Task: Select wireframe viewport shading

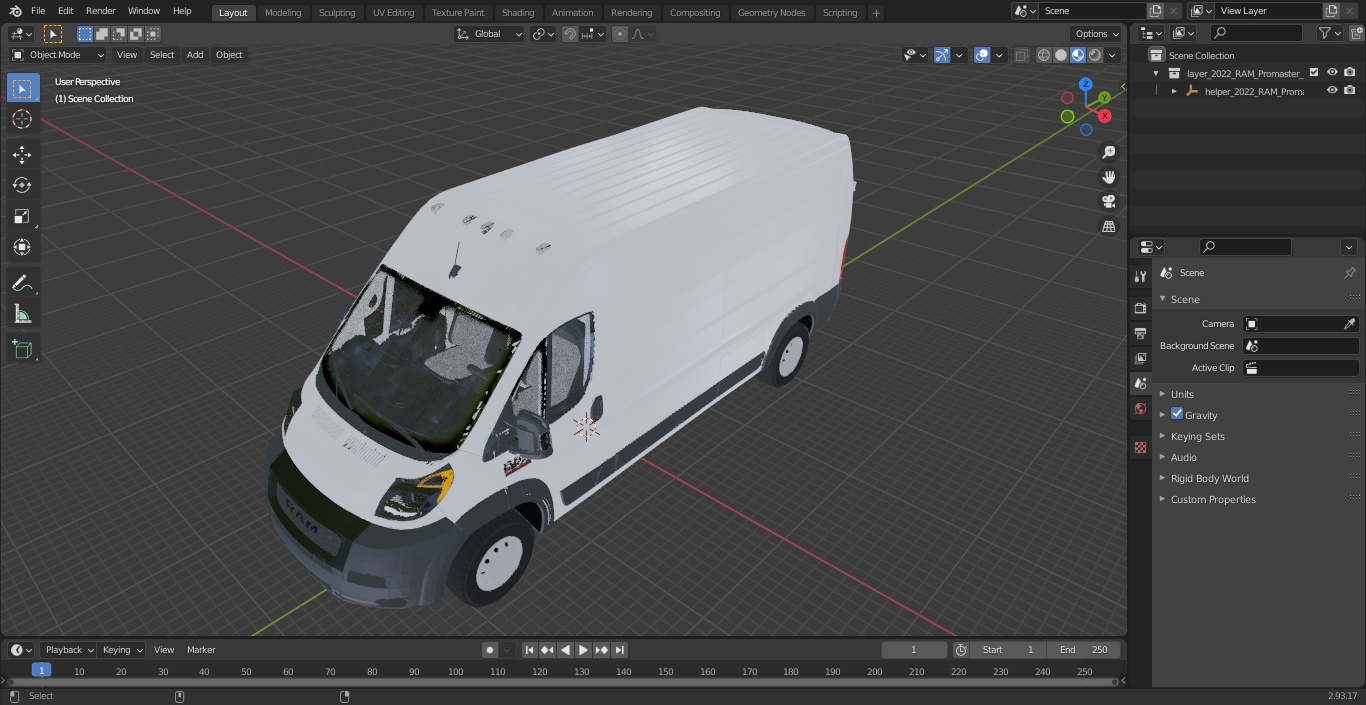Action: (x=1044, y=55)
